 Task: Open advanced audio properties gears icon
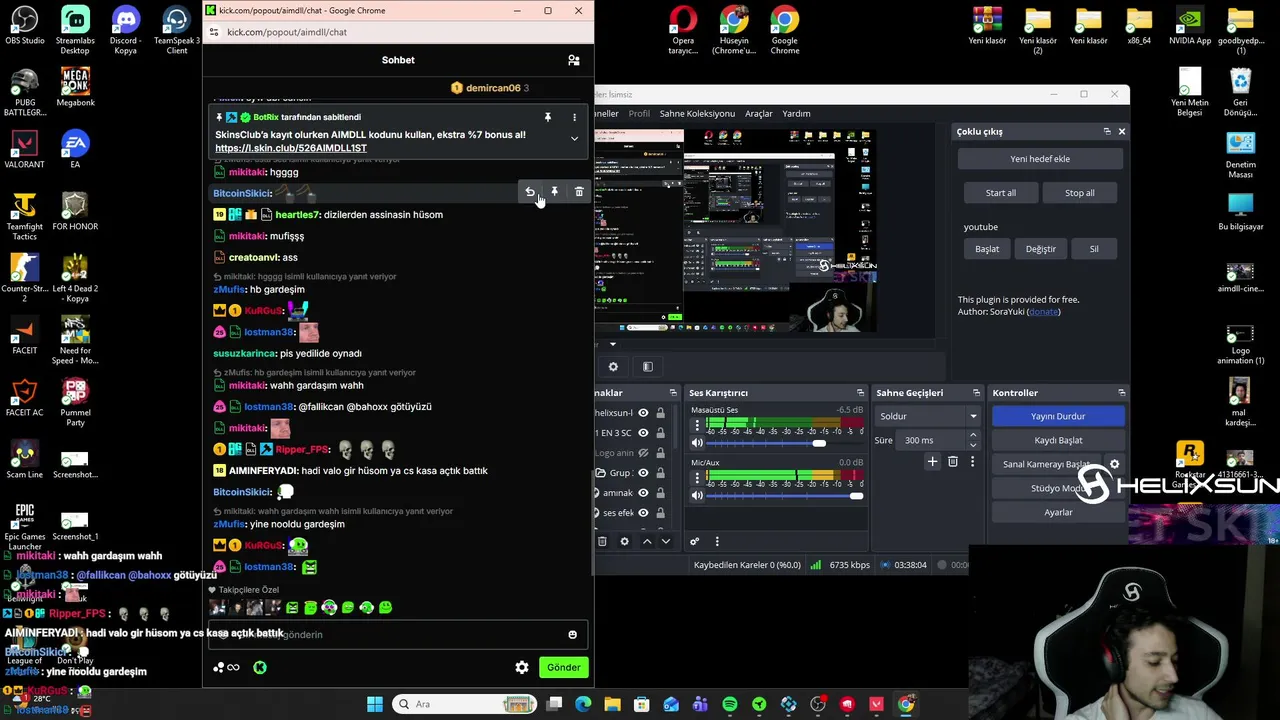(x=695, y=542)
